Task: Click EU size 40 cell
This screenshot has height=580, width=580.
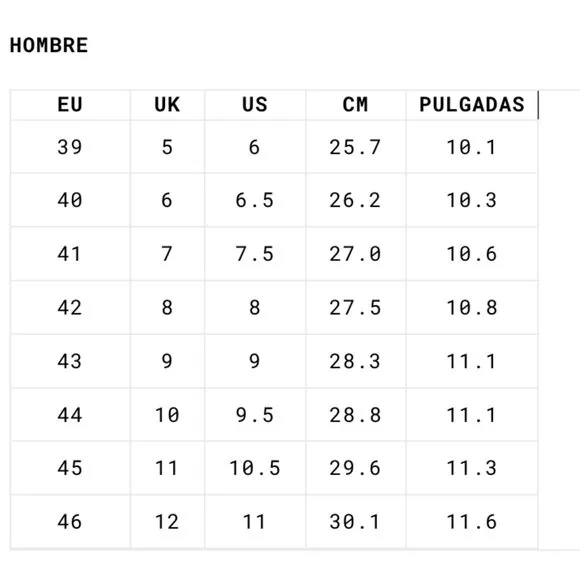Action: pyautogui.click(x=70, y=200)
